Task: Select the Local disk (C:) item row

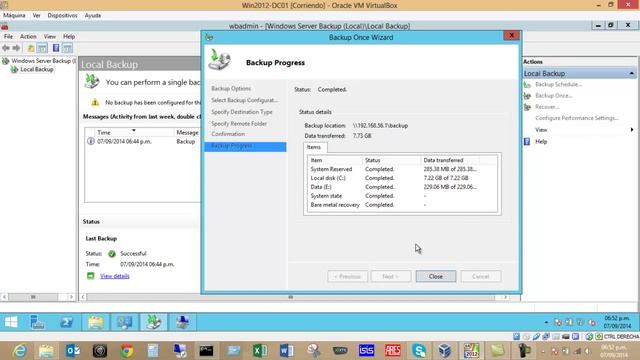Action: 402,178
